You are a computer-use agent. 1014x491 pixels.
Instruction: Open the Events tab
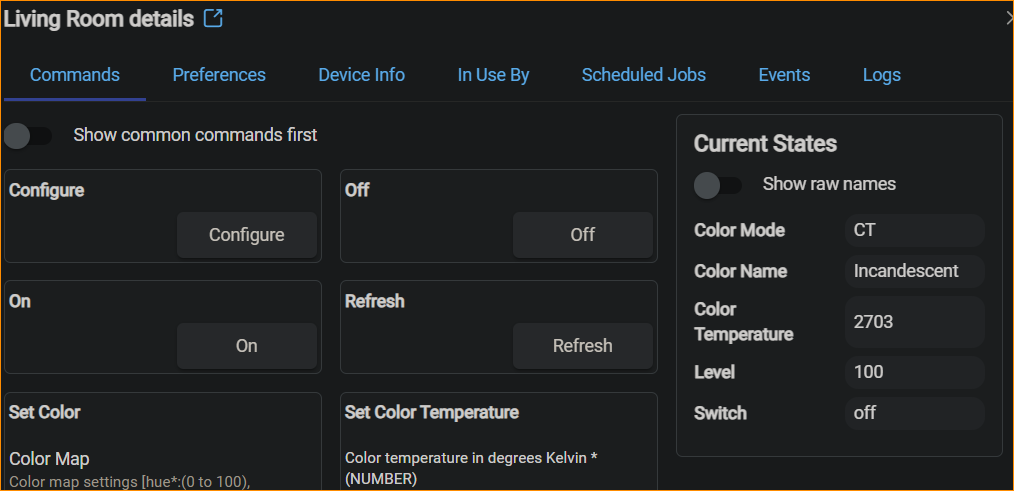point(784,75)
